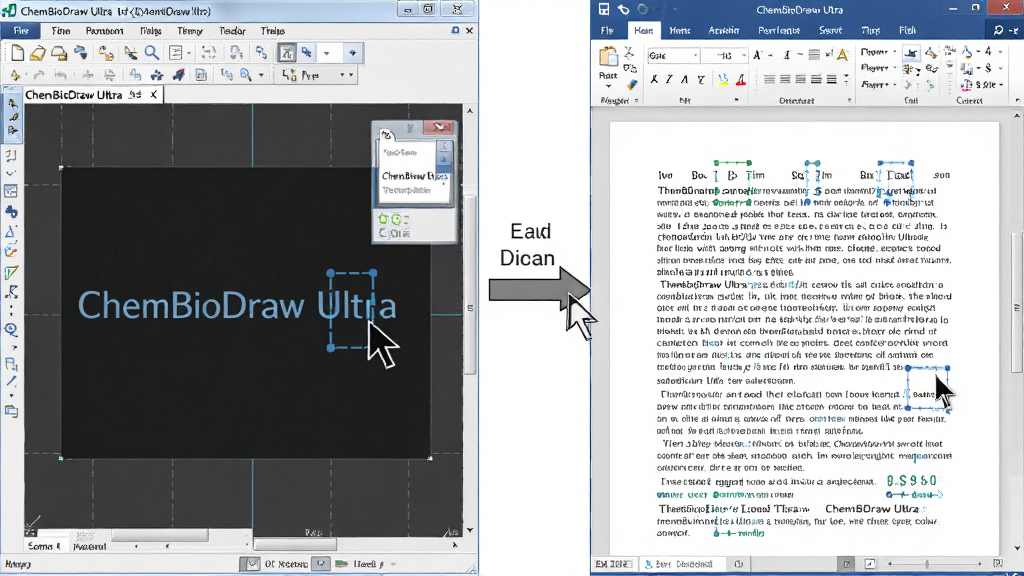Click the underline letter icon in Word font group
This screenshot has width=1024, height=576.
click(701, 80)
